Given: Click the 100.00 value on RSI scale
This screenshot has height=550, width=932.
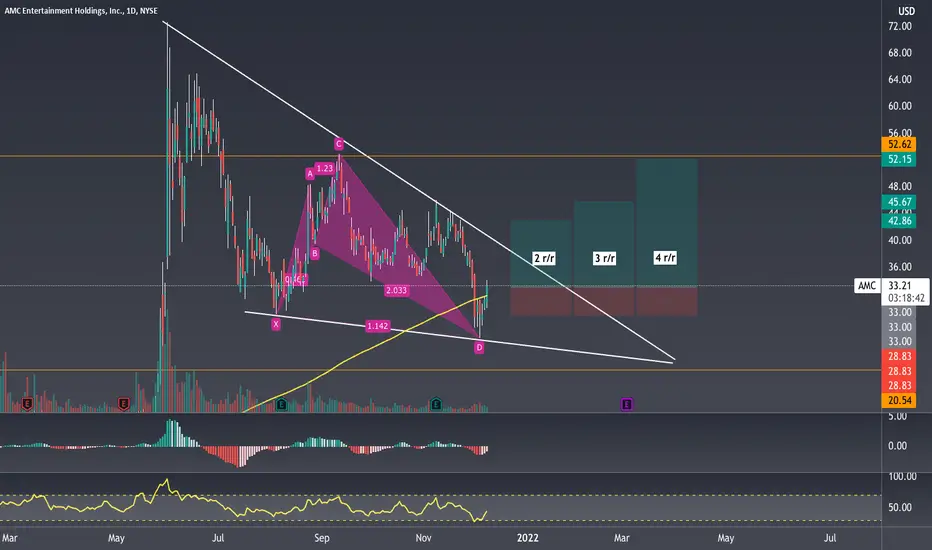Looking at the screenshot, I should (902, 476).
